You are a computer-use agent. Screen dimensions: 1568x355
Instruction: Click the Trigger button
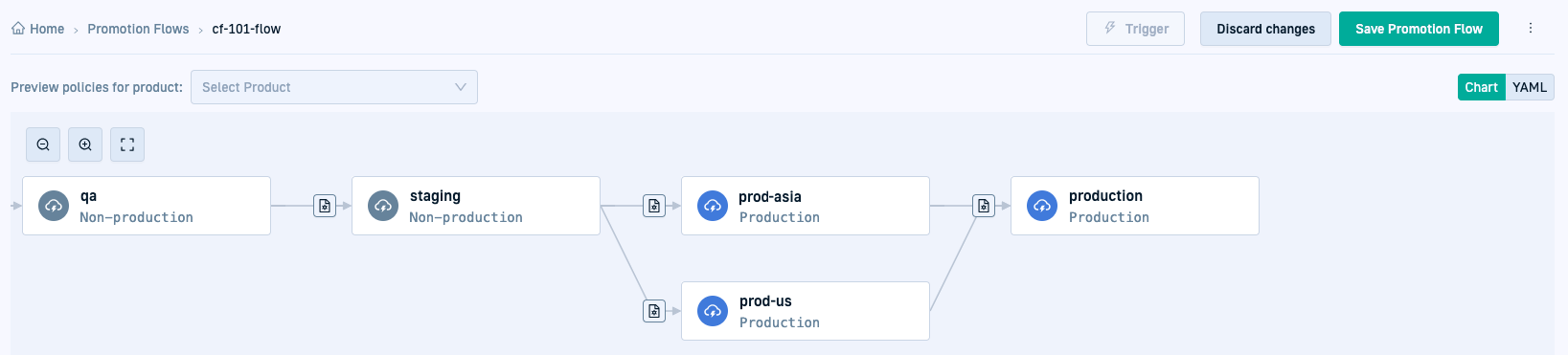pyautogui.click(x=1135, y=29)
